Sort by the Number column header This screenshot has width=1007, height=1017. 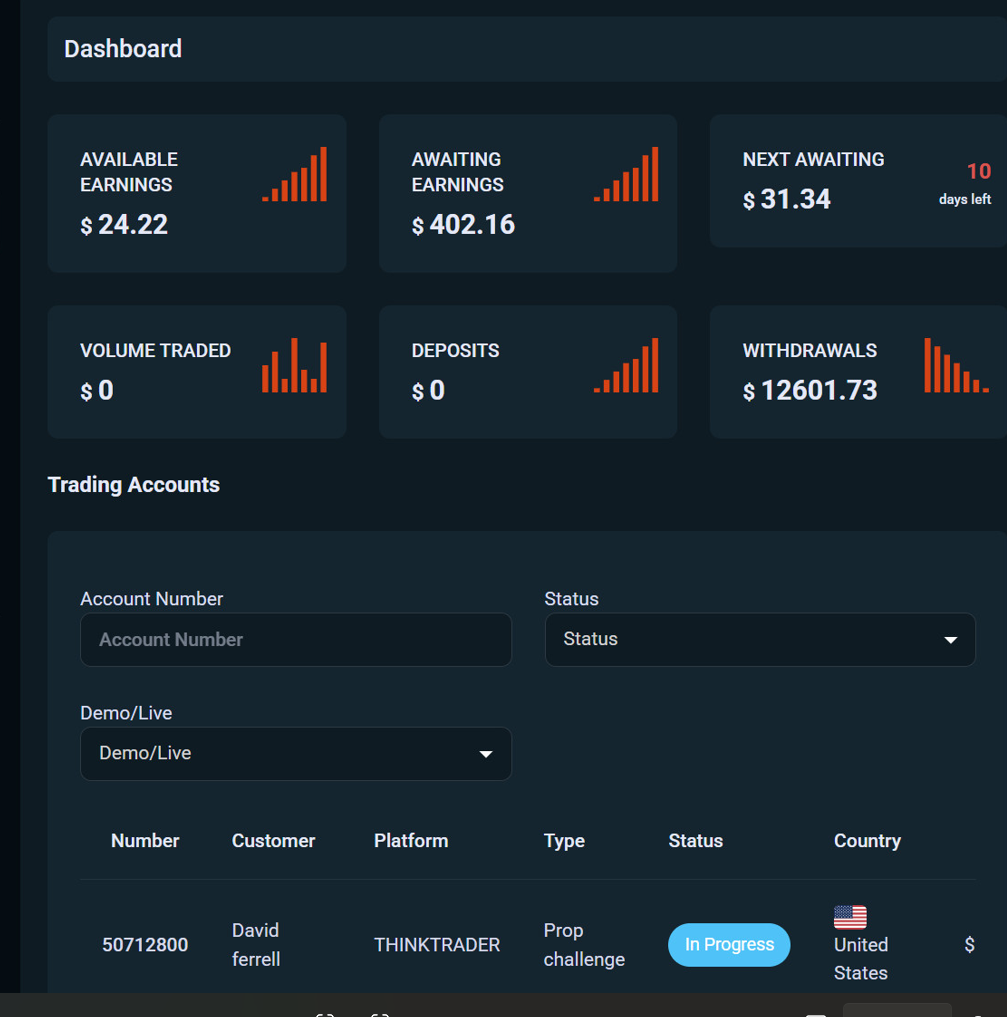click(145, 841)
